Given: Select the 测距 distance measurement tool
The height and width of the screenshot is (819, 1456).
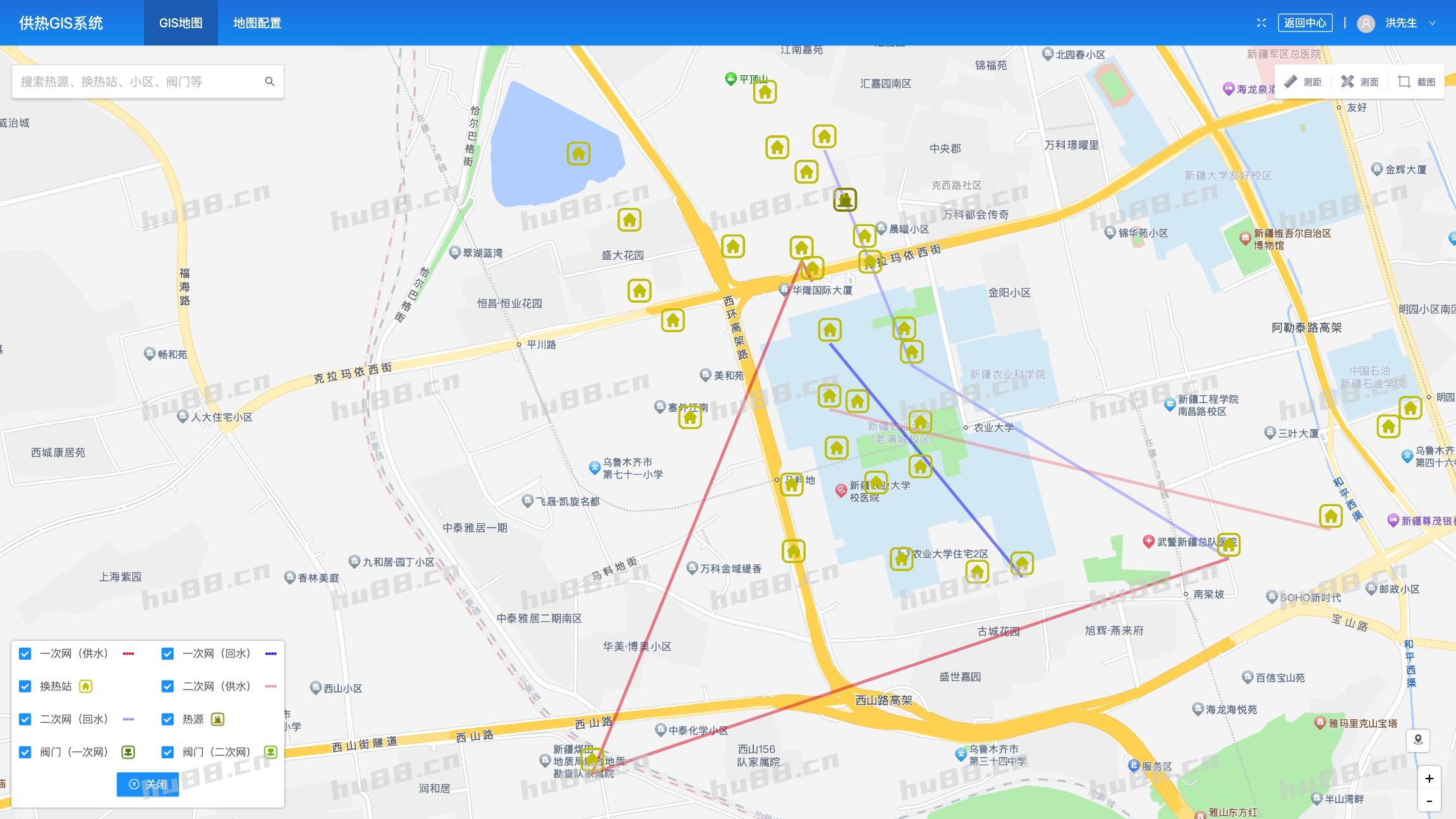Looking at the screenshot, I should (x=1304, y=81).
